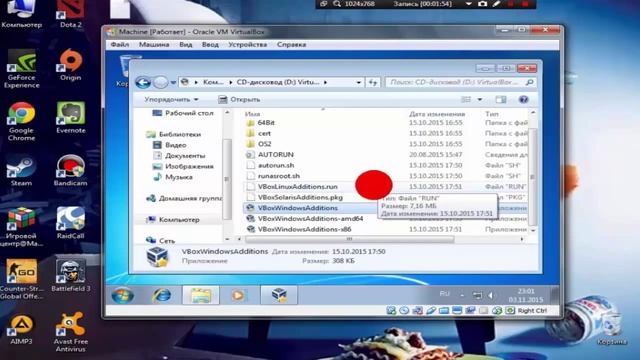Click the Имя column header

[x=252, y=114]
